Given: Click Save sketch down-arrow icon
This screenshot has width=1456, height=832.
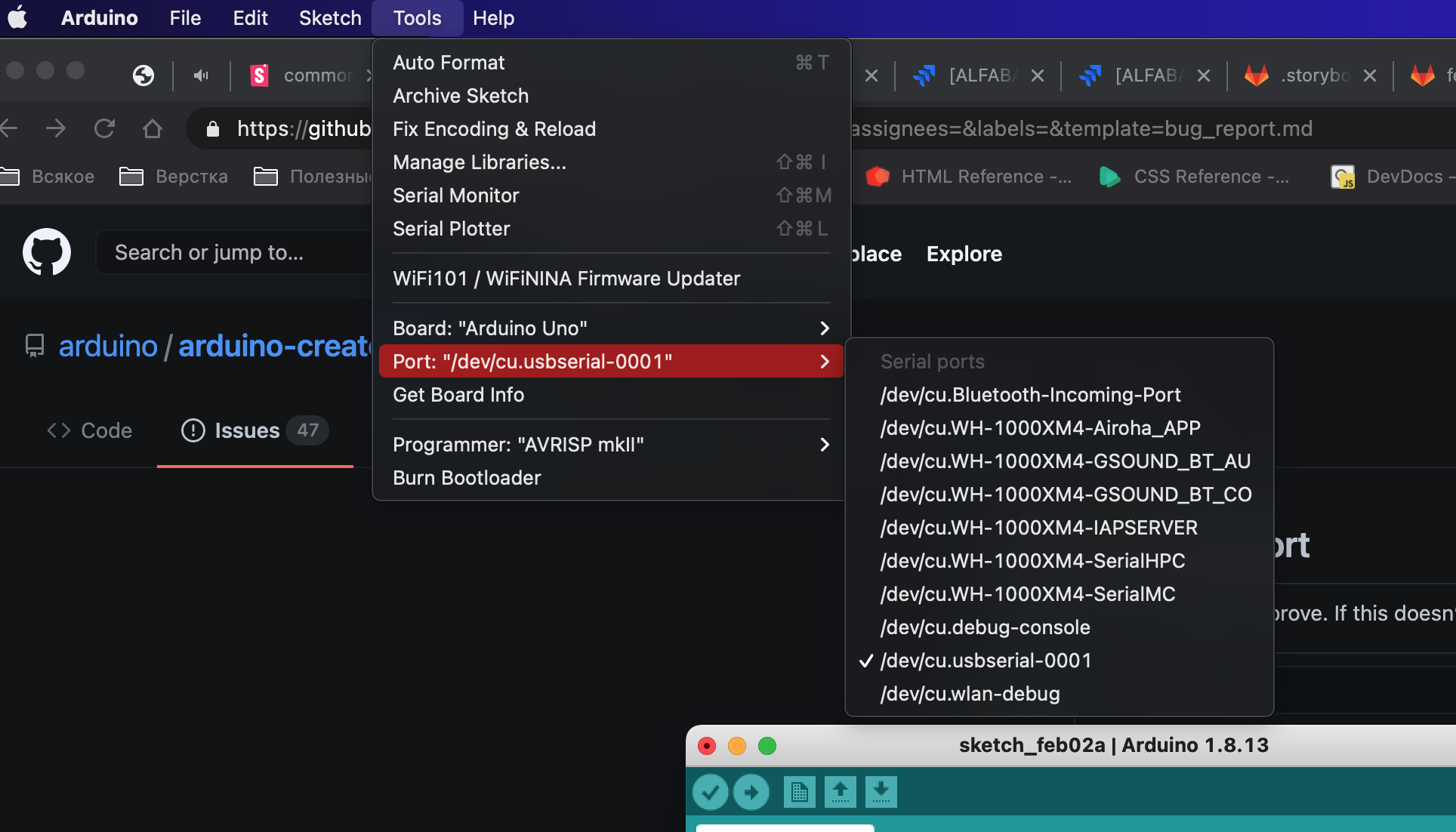Looking at the screenshot, I should [881, 792].
